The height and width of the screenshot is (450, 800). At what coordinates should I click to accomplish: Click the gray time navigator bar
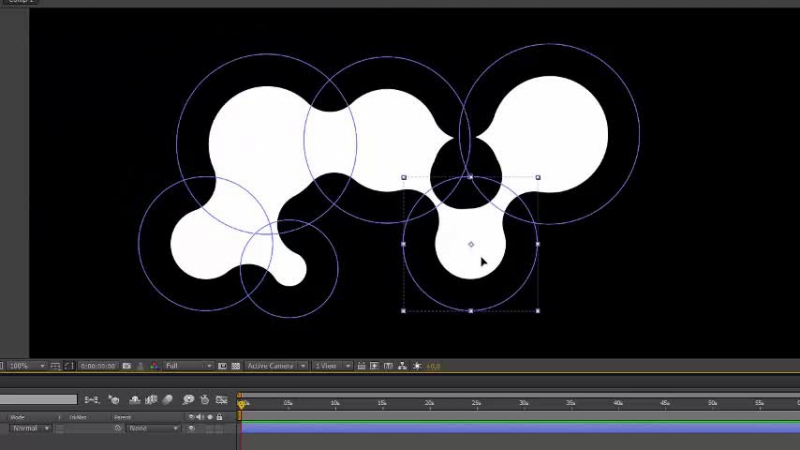tap(520, 395)
